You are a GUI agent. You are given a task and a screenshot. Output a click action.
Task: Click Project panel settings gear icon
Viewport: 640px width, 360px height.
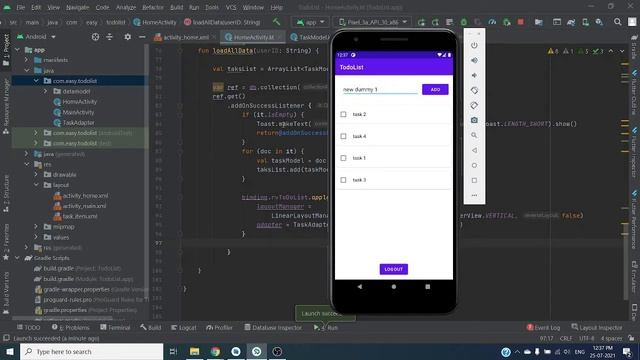[127, 37]
